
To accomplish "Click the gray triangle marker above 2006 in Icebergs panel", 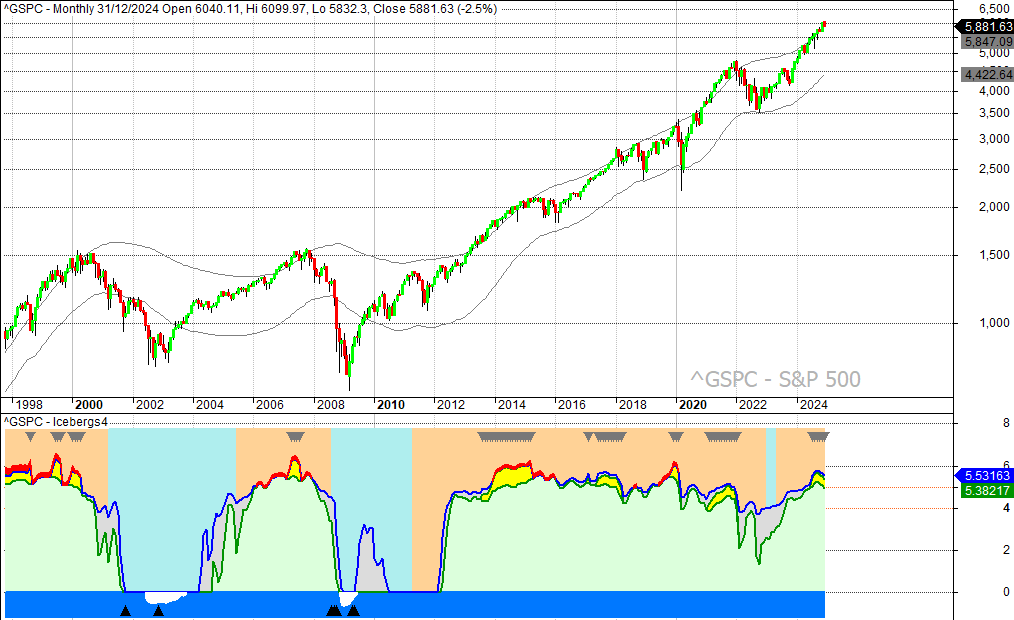I will [296, 437].
